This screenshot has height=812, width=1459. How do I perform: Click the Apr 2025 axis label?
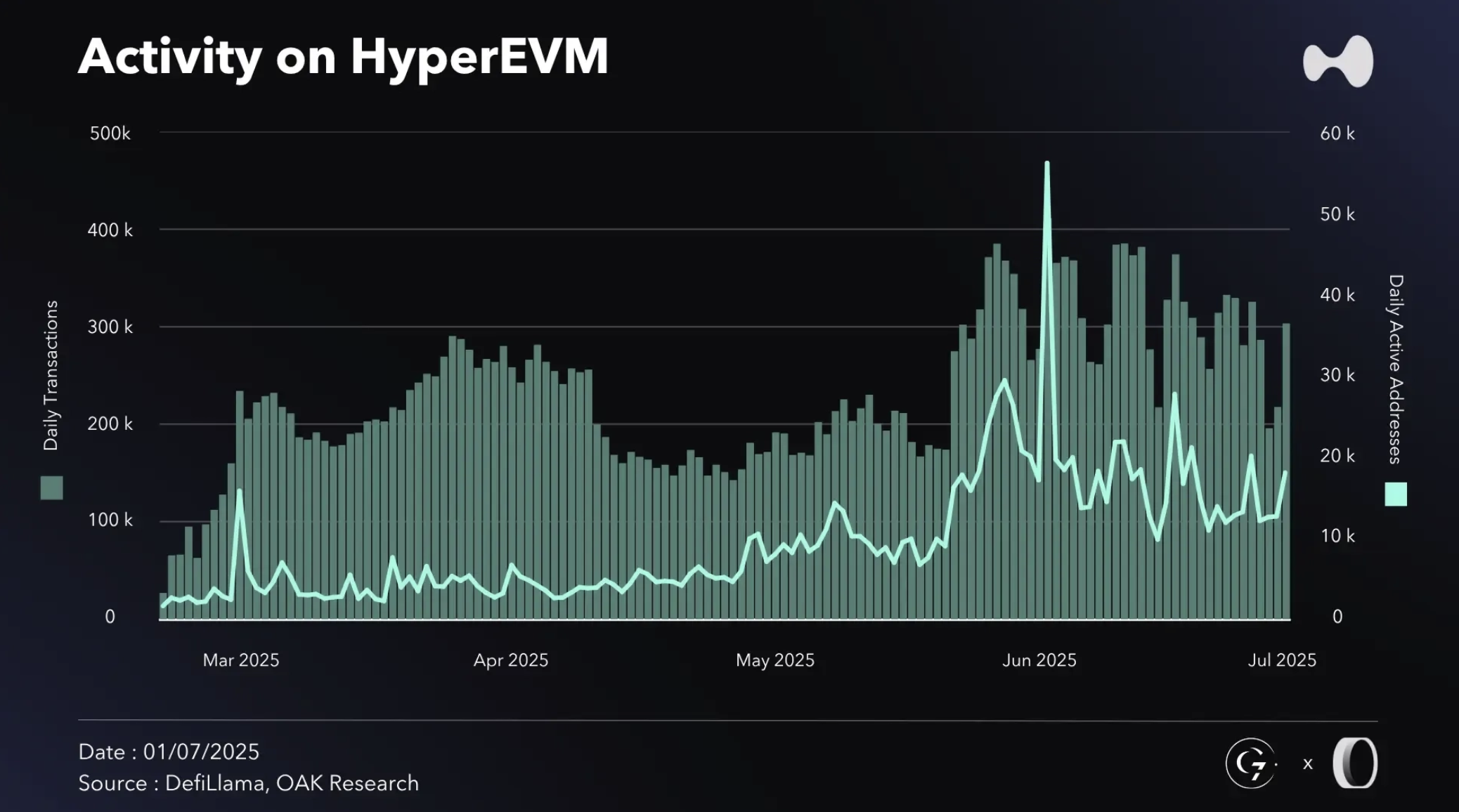click(511, 660)
